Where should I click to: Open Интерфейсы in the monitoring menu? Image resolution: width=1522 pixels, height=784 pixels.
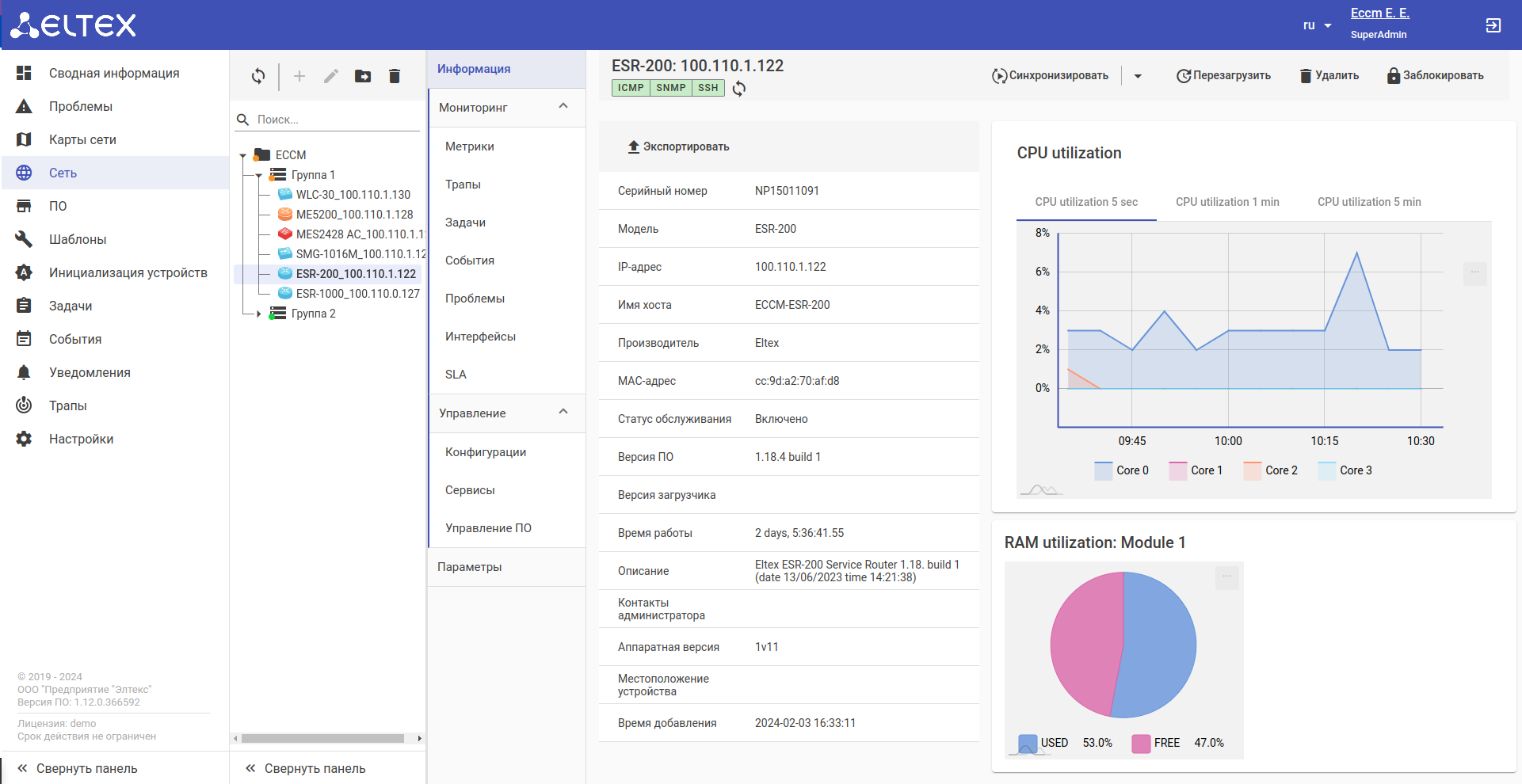pyautogui.click(x=480, y=337)
